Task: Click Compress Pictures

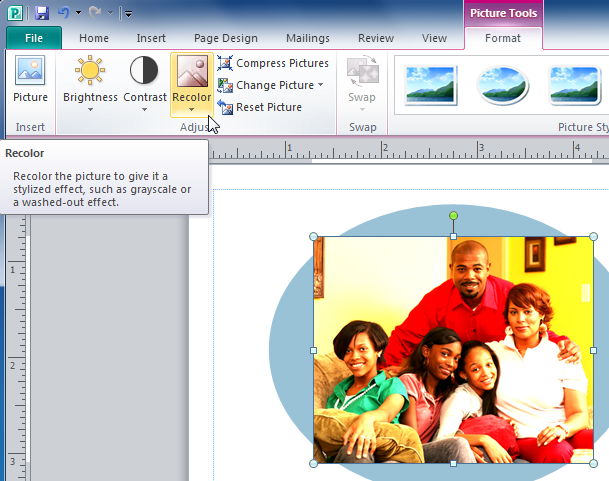Action: 273,63
